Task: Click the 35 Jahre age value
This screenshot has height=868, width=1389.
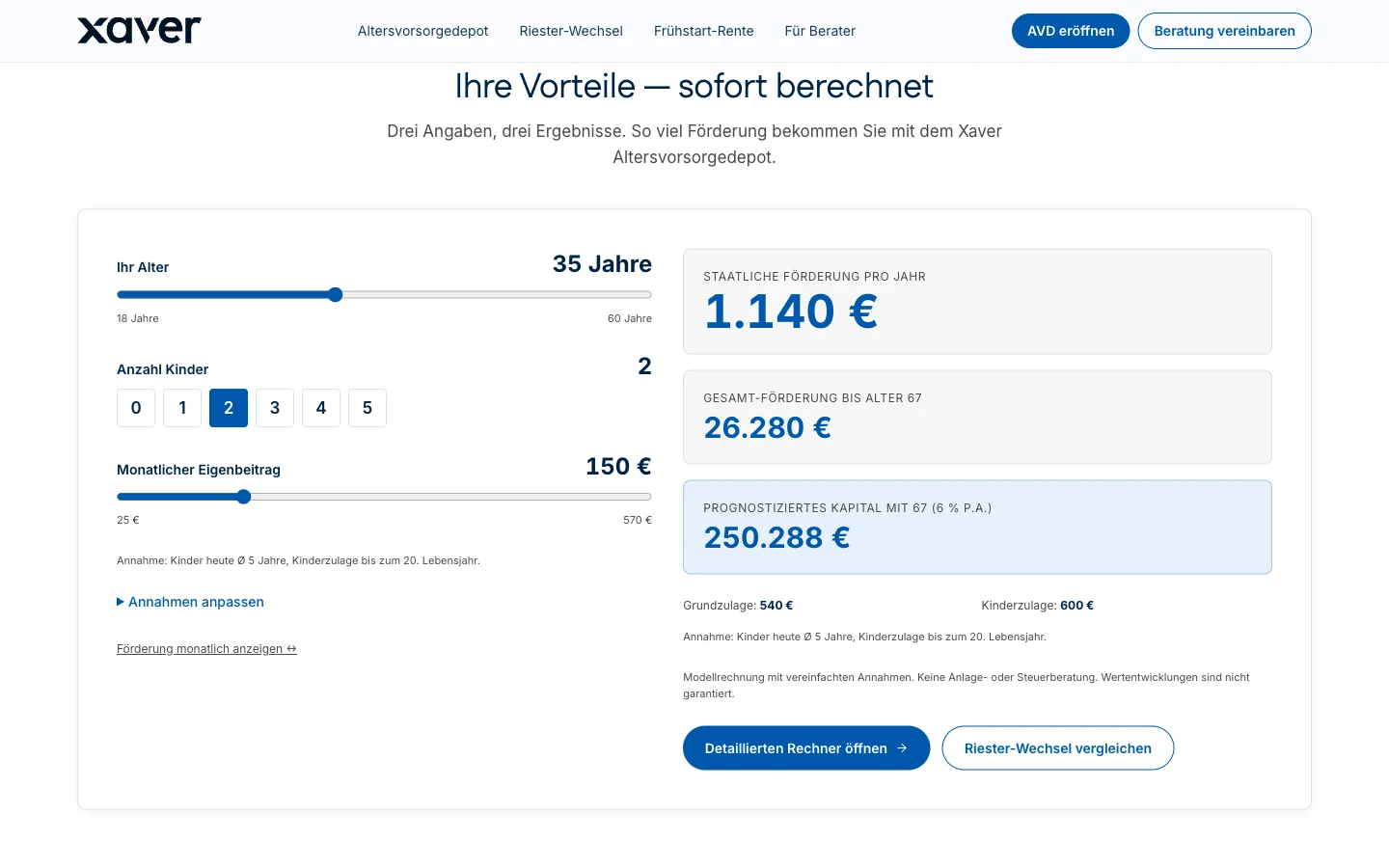Action: 602,264
